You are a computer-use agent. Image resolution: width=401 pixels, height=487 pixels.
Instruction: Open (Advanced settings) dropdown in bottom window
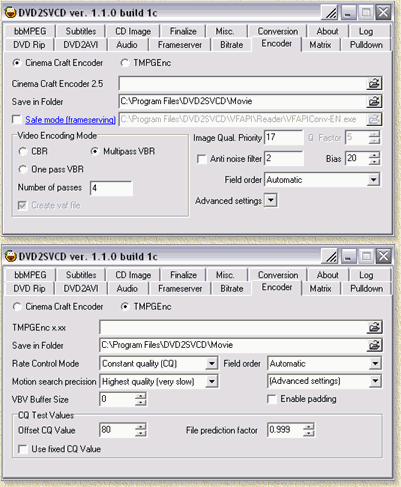pos(375,381)
